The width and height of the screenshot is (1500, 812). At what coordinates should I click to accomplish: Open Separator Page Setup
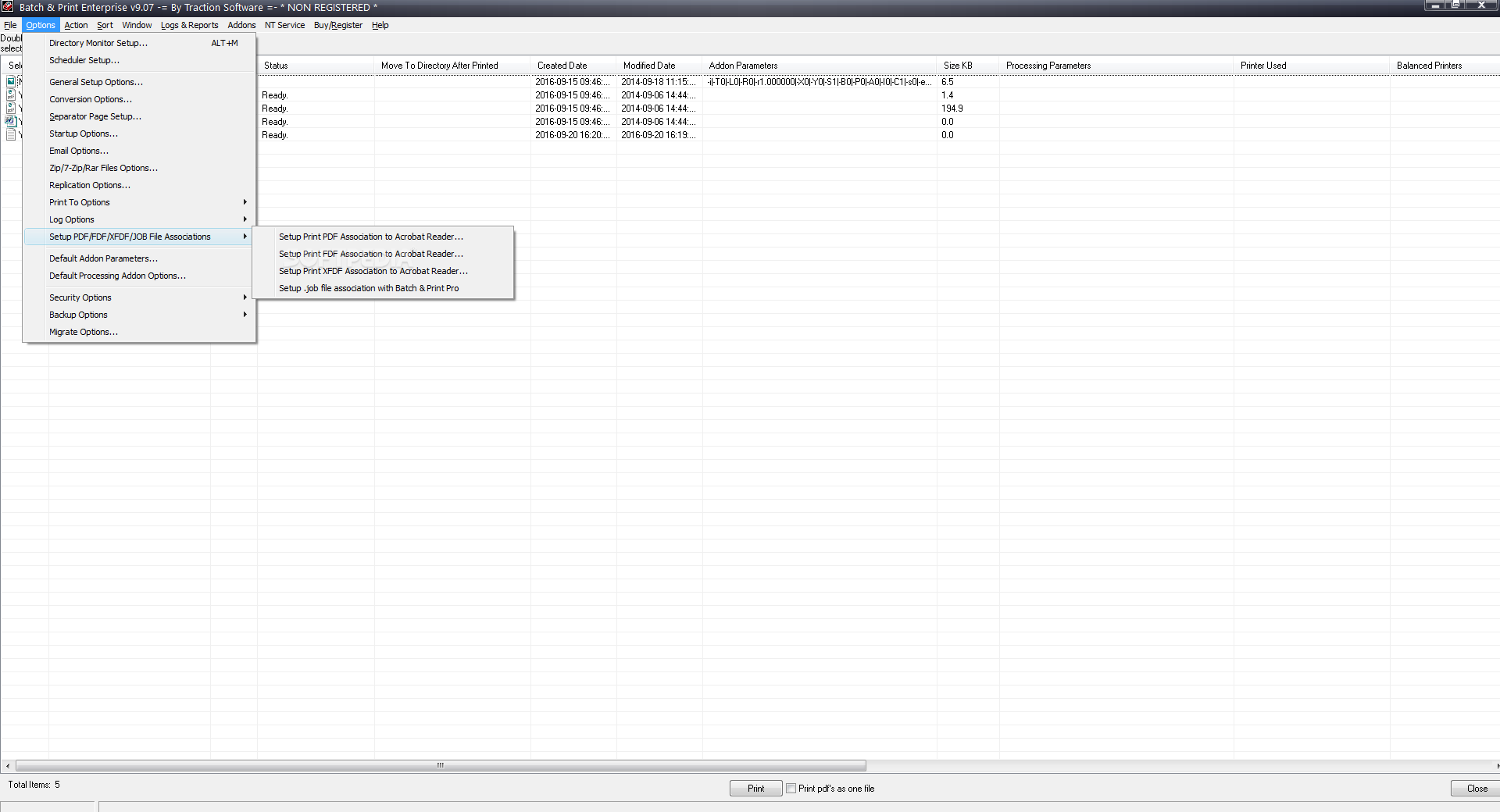pos(139,116)
